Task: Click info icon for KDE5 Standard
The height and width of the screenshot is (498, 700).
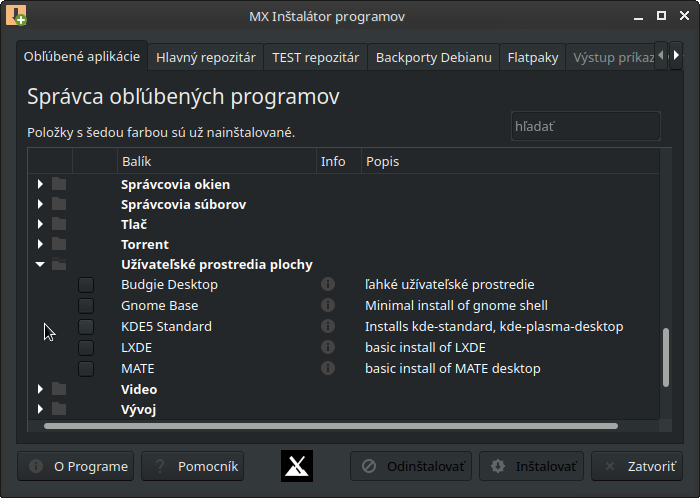Action: [x=327, y=327]
